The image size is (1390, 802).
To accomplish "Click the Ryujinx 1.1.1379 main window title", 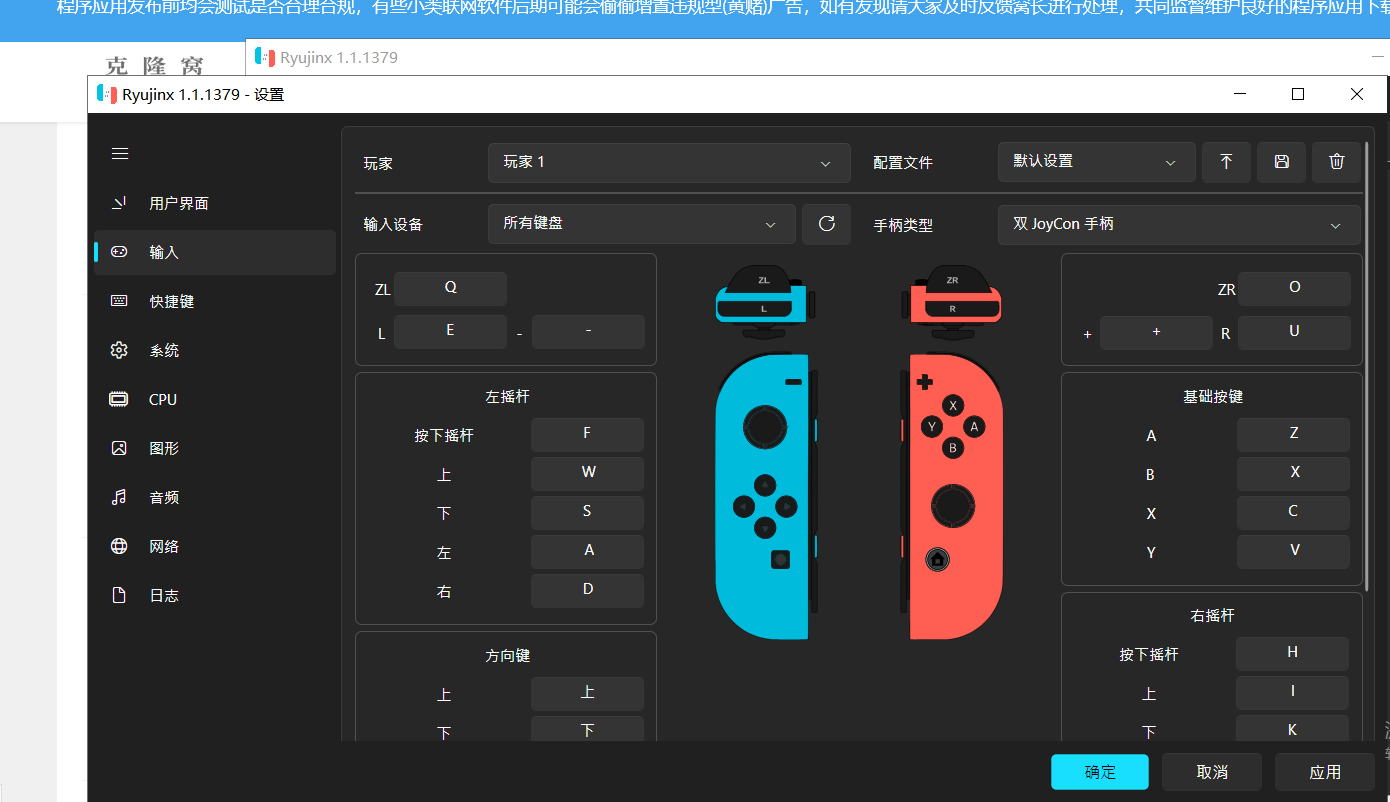I will [339, 57].
